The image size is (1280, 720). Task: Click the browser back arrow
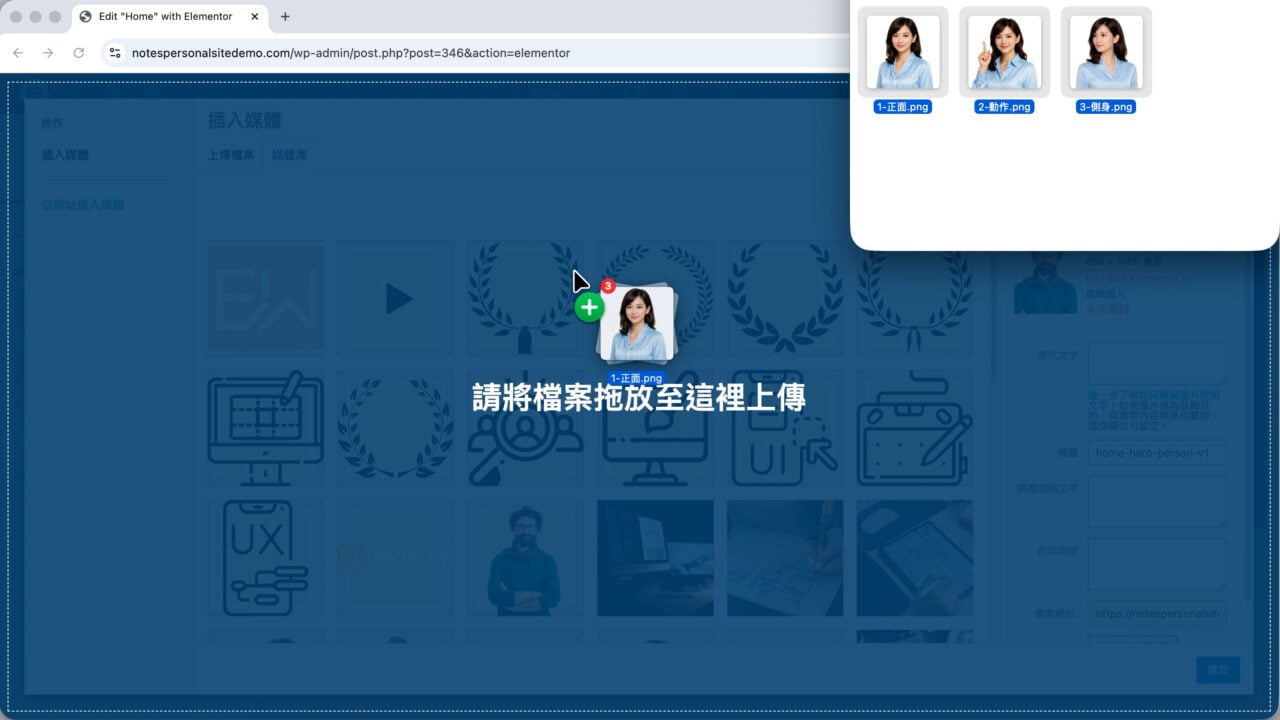click(x=18, y=53)
